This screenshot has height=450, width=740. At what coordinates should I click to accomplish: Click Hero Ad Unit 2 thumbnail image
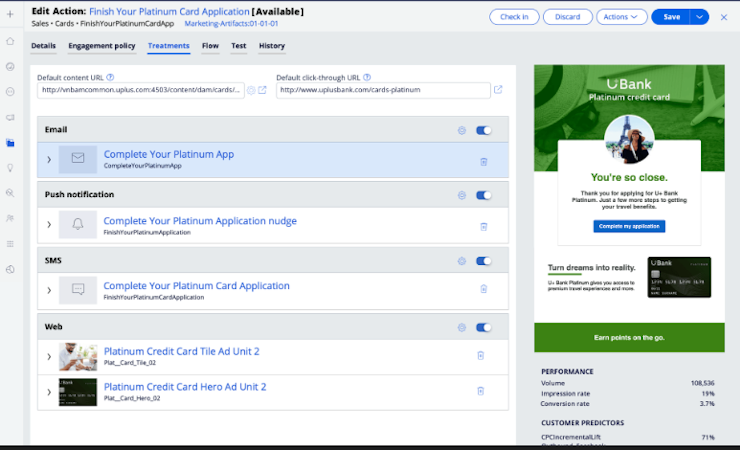pos(78,392)
